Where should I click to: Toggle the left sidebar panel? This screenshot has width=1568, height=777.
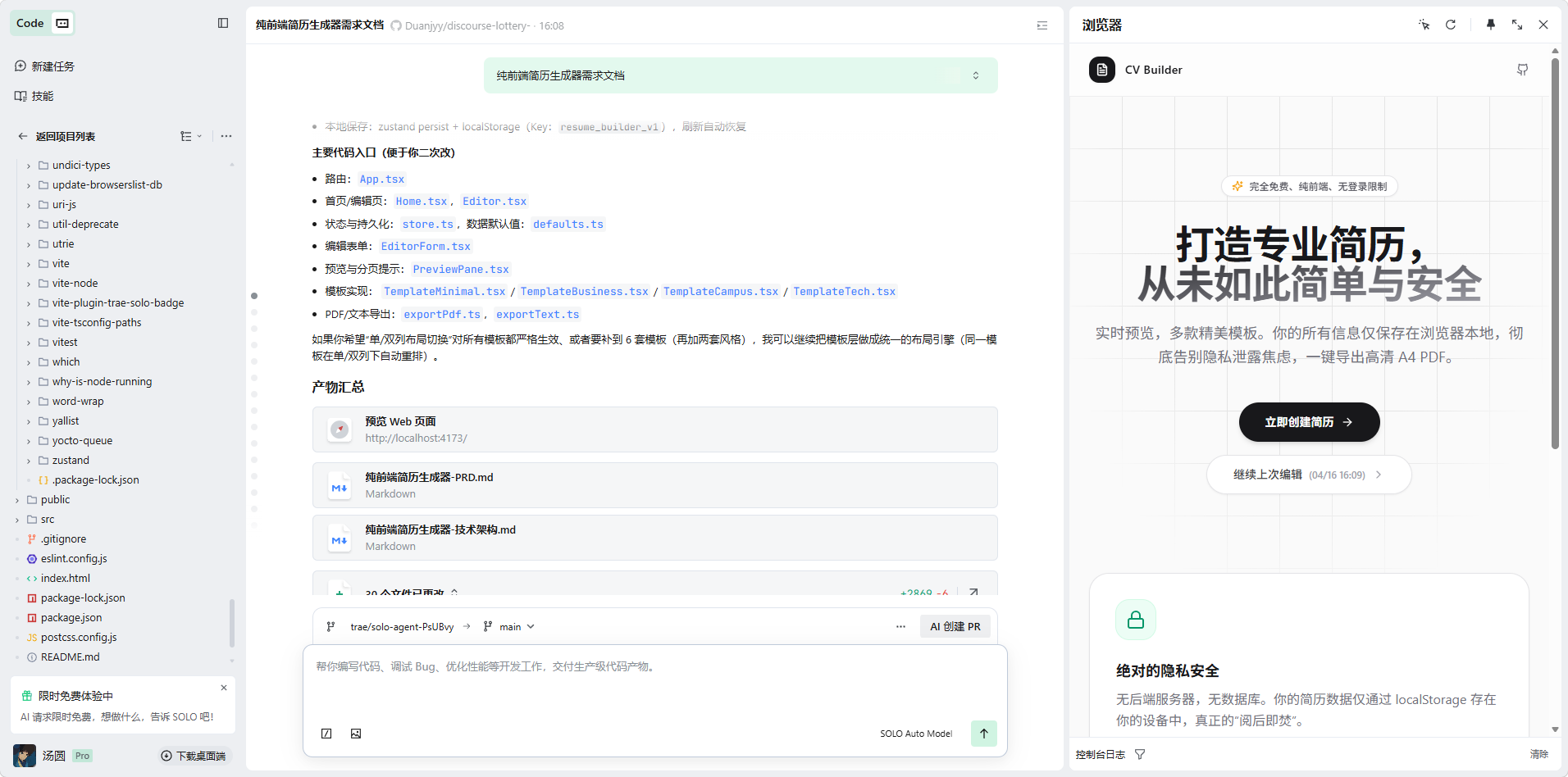(x=223, y=23)
